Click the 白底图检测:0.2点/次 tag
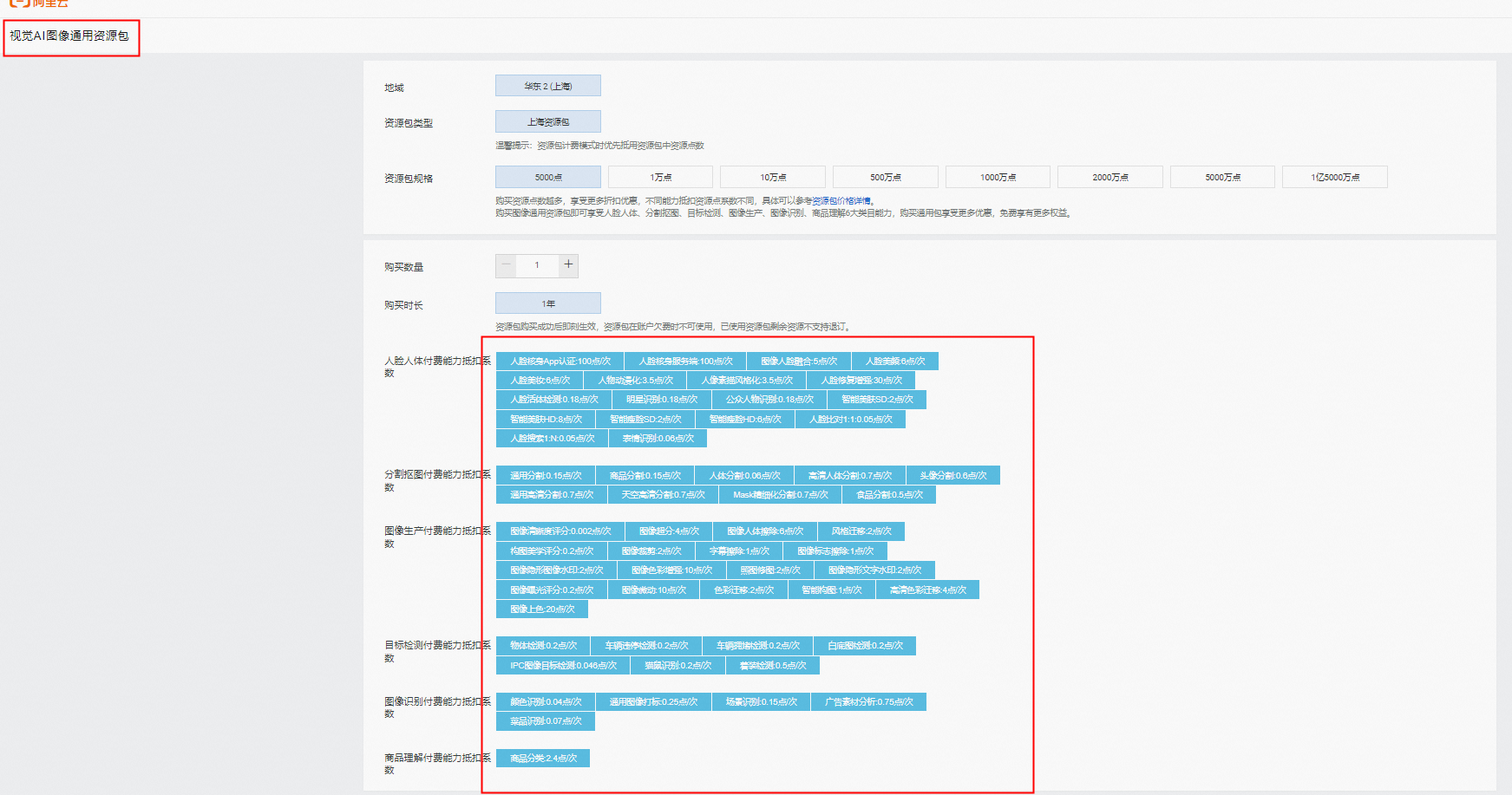1512x795 pixels. coord(865,645)
